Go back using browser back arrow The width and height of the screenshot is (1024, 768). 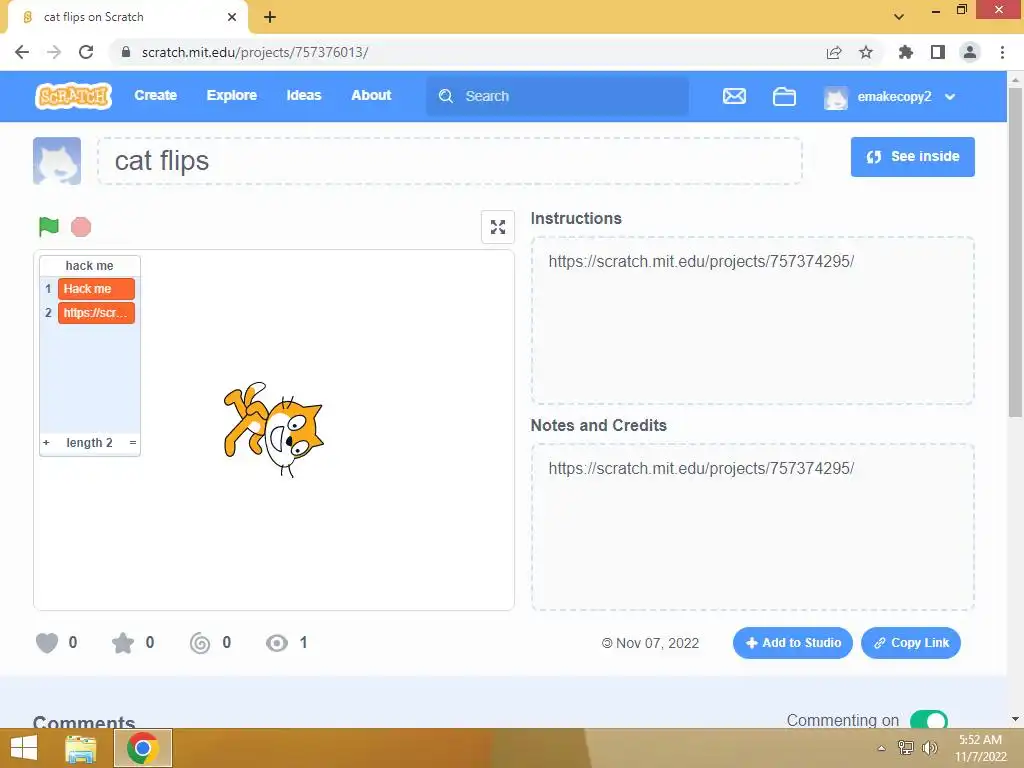point(22,52)
